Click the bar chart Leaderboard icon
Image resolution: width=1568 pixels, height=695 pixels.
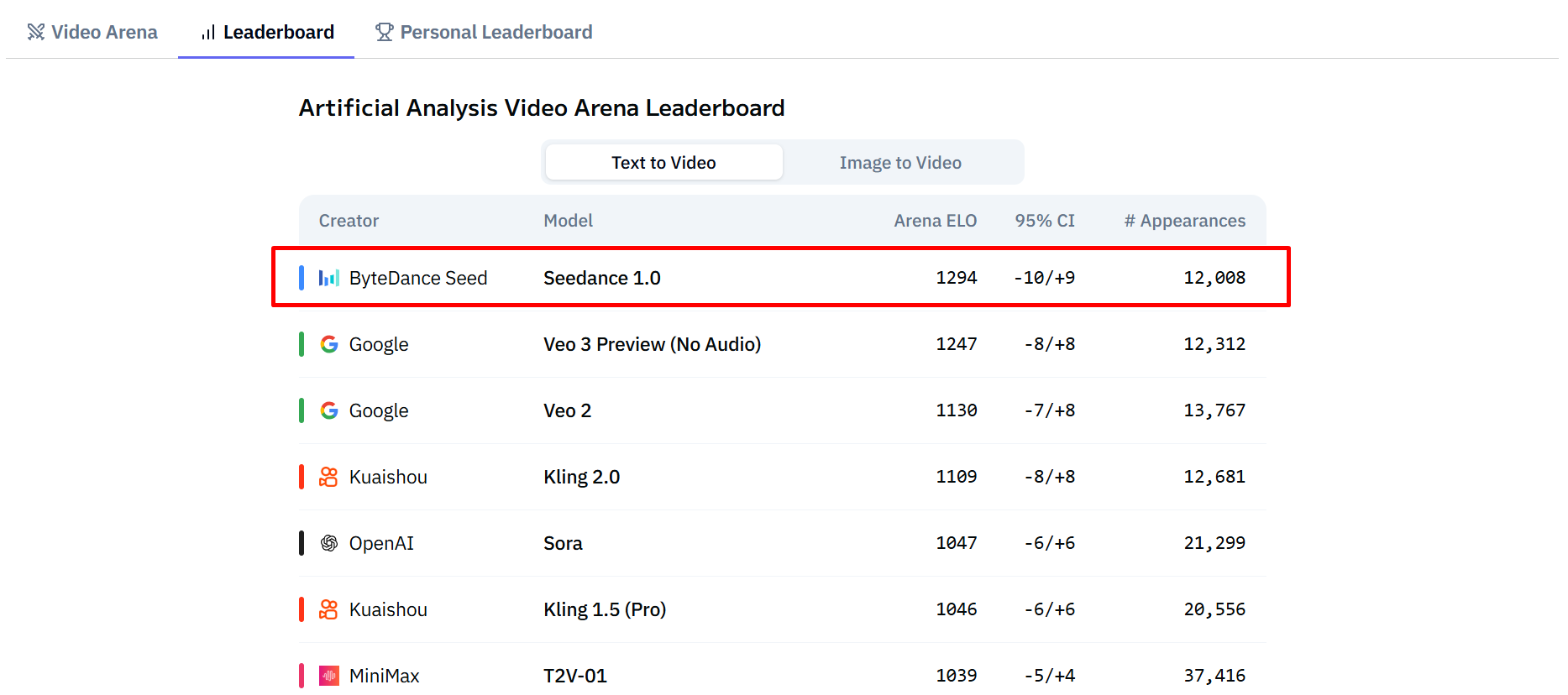(x=208, y=32)
